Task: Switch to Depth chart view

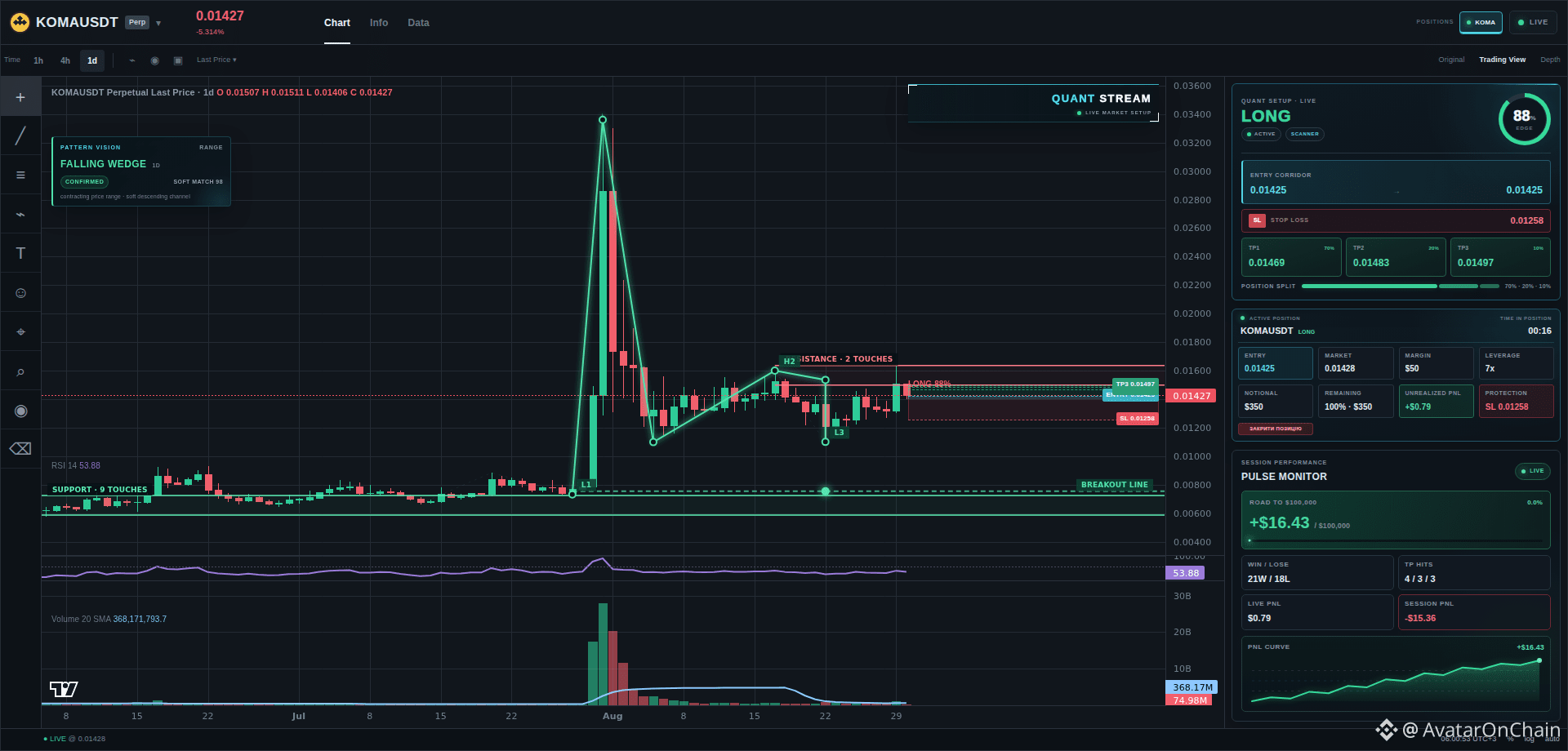Action: tap(1550, 60)
